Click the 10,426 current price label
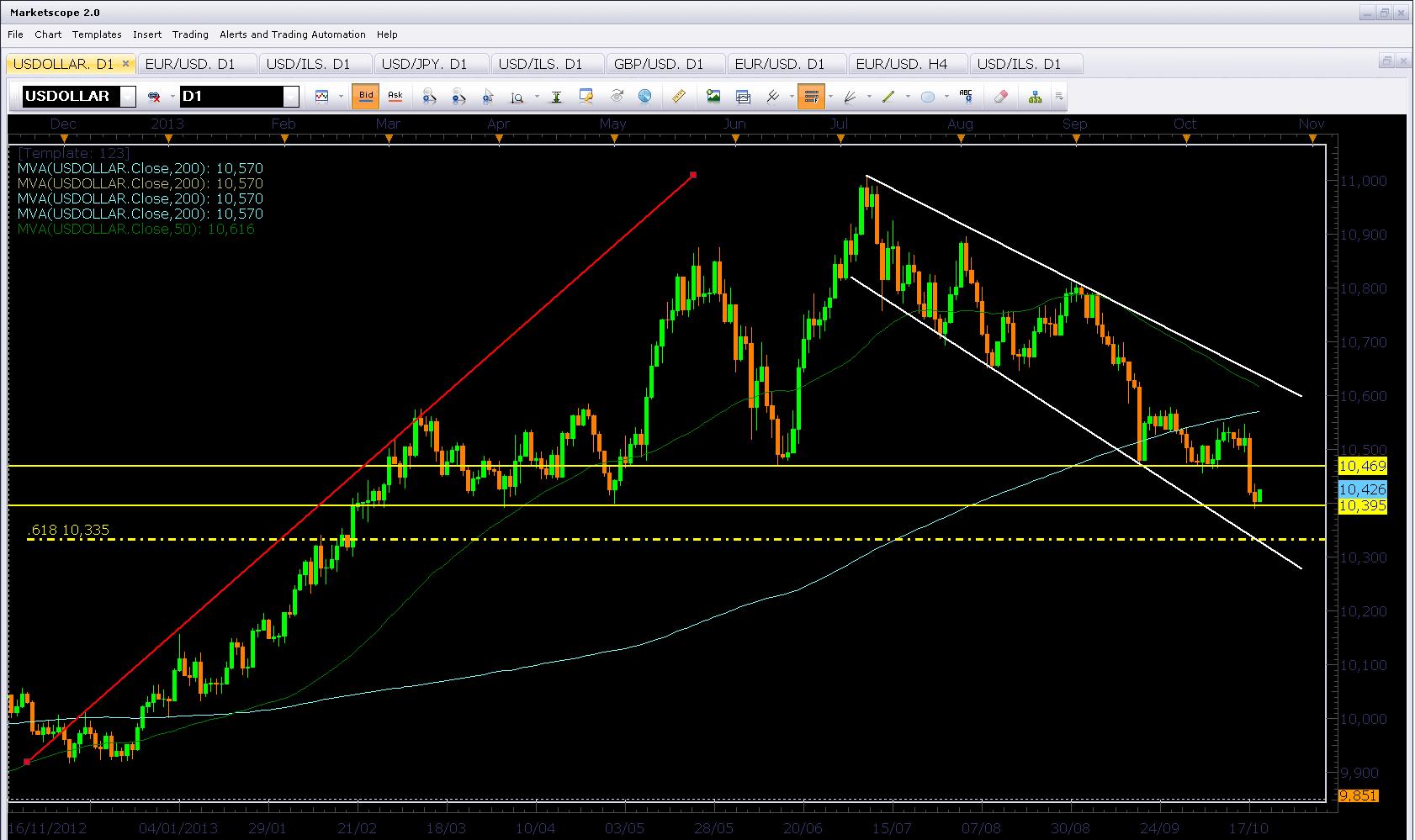This screenshot has width=1415, height=840. tap(1362, 489)
